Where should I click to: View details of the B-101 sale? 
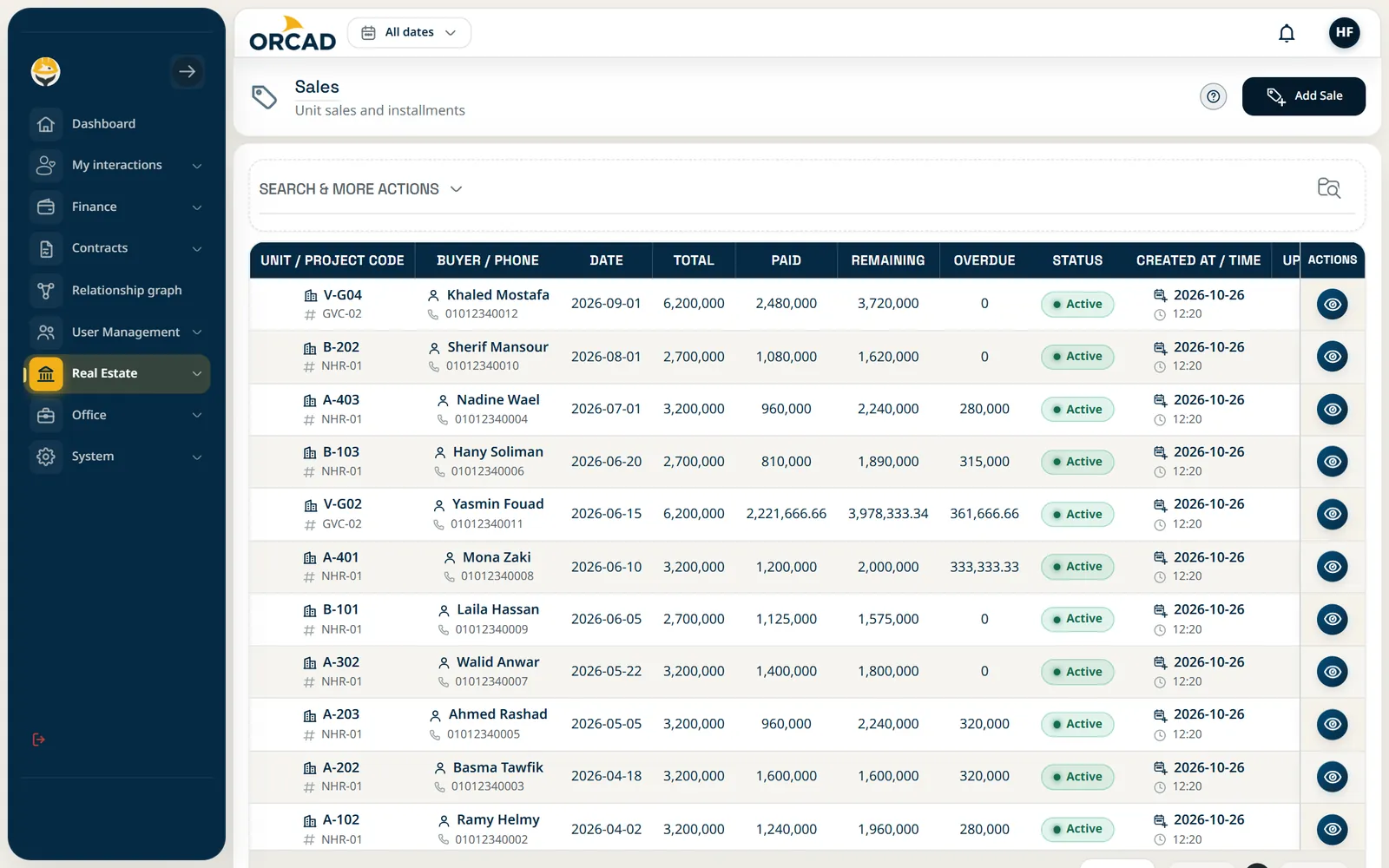pos(1333,619)
